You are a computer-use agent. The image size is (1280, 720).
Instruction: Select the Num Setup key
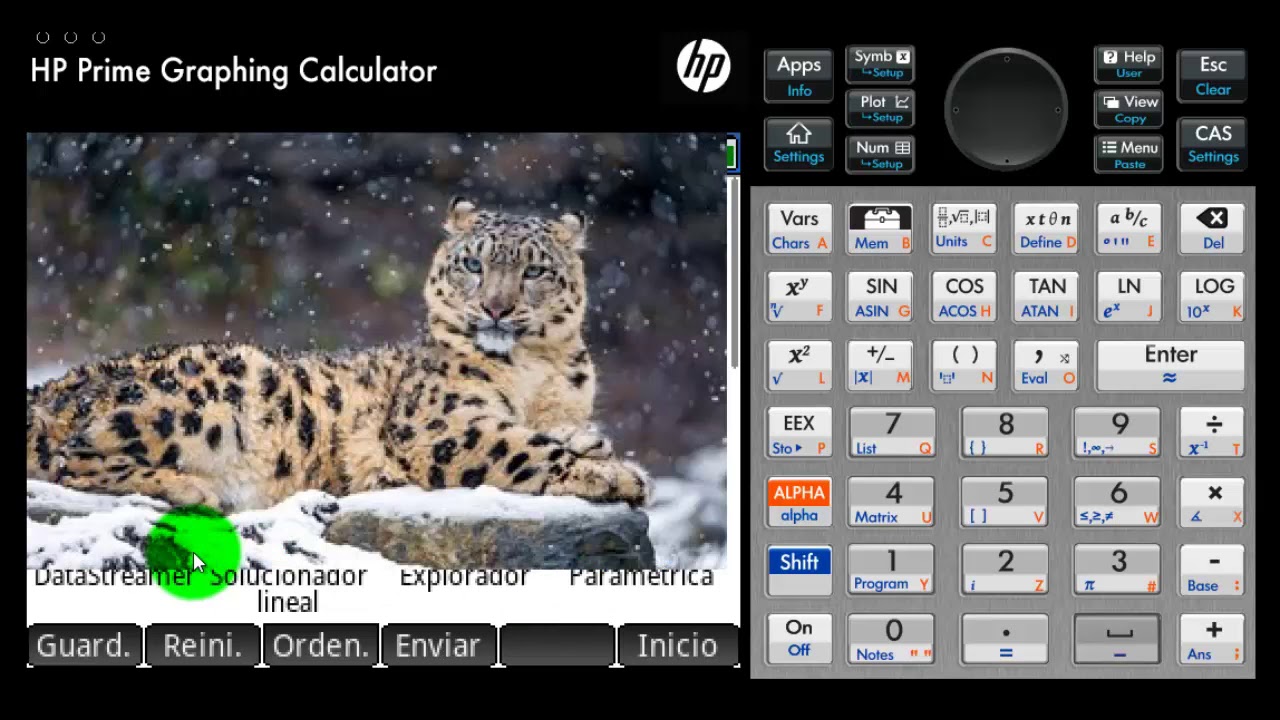click(x=880, y=154)
